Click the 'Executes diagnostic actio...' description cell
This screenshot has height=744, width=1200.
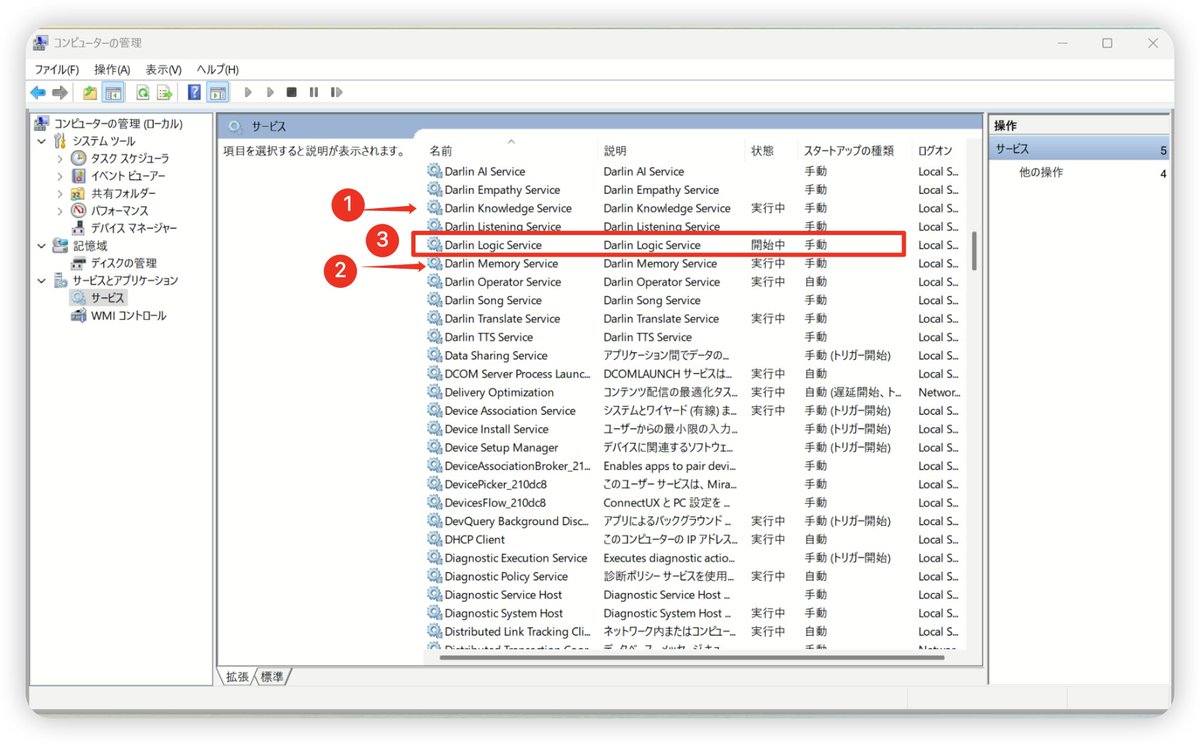coord(669,558)
